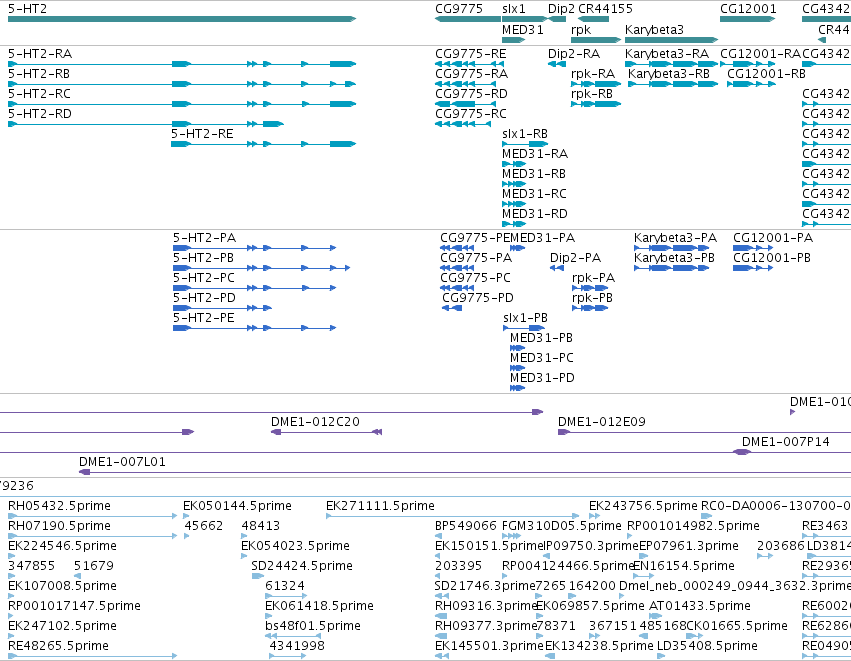Click the SD24424.5prime EST label

(302, 567)
